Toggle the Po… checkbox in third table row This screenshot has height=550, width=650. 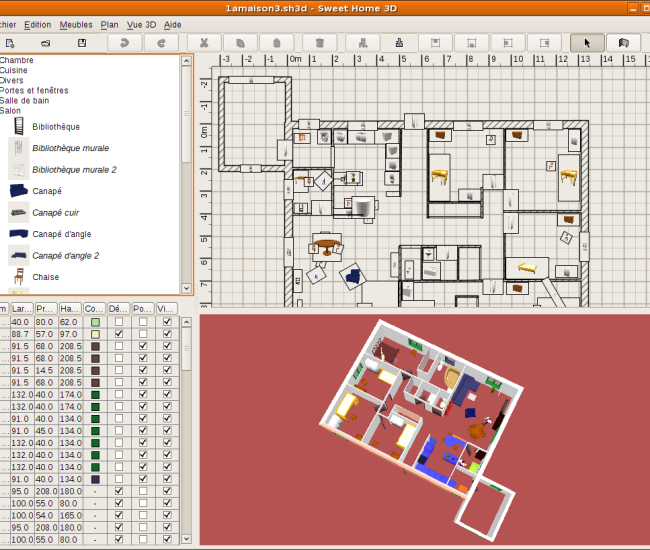tap(143, 346)
